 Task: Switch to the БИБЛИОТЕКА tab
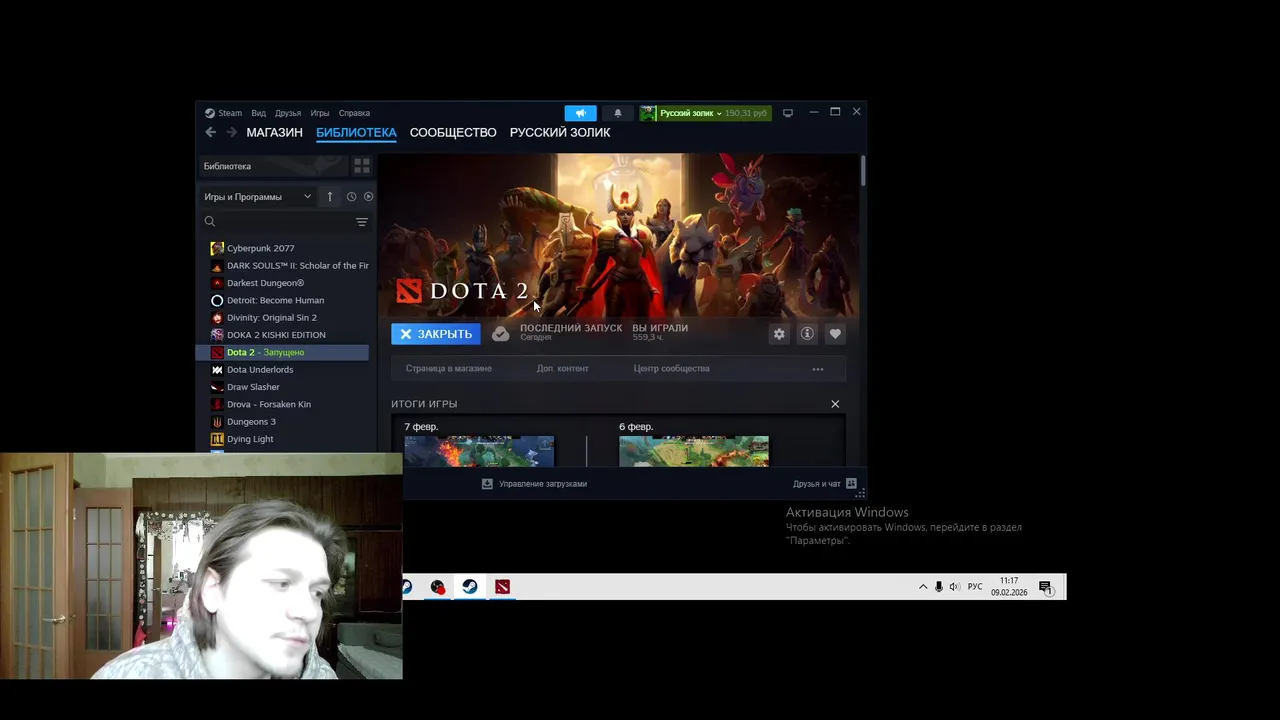[356, 132]
